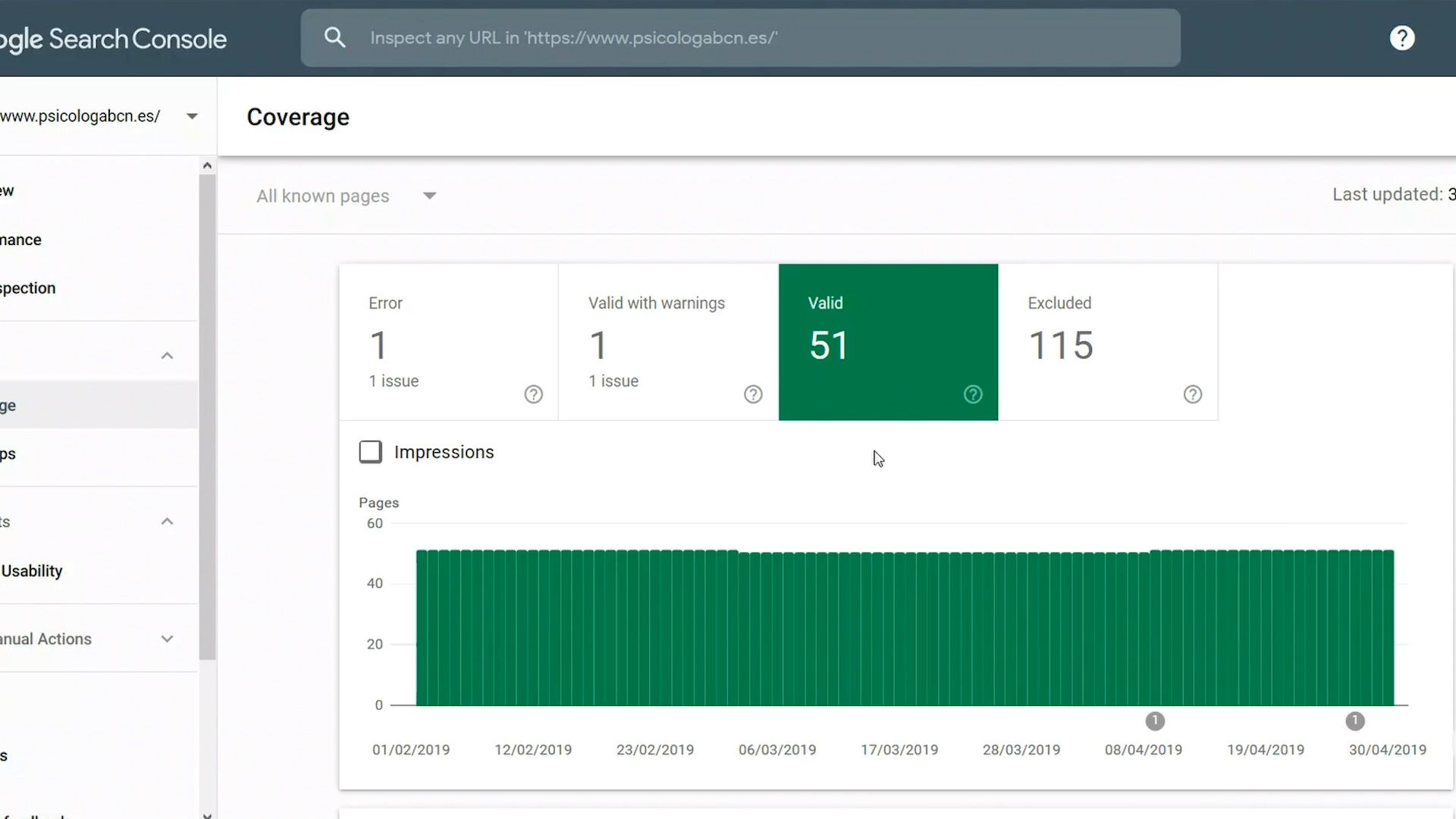Click the annotation marker near 08/04/2019
Viewport: 1456px width, 819px height.
pyautogui.click(x=1155, y=721)
